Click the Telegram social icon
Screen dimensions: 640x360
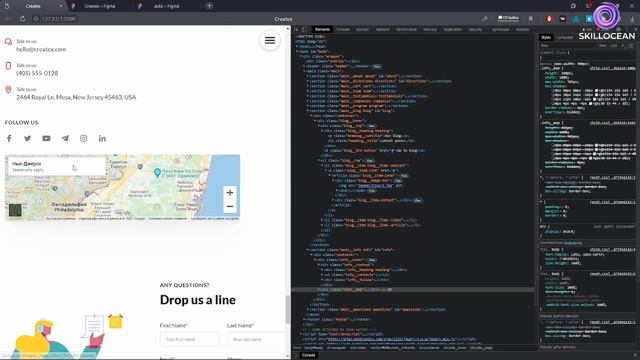tap(65, 138)
